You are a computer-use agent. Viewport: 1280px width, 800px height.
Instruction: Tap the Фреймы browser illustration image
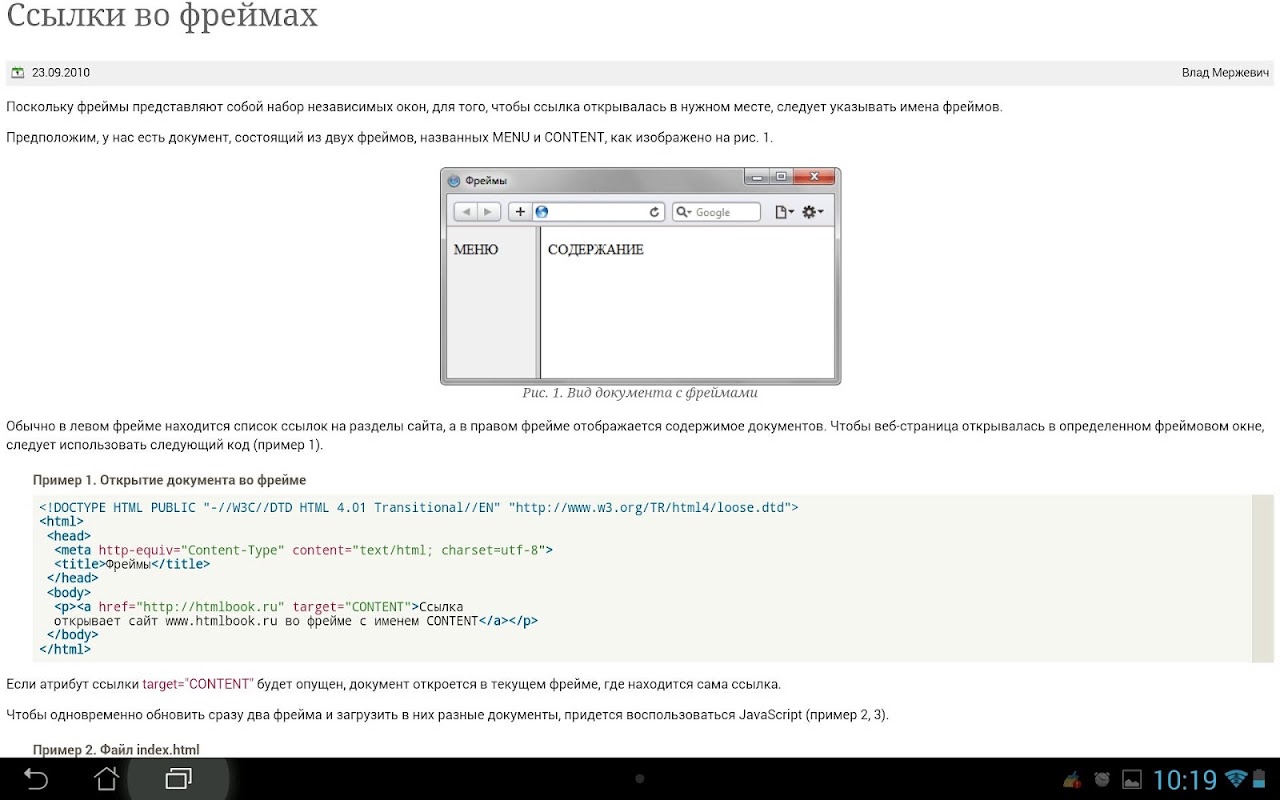point(640,276)
